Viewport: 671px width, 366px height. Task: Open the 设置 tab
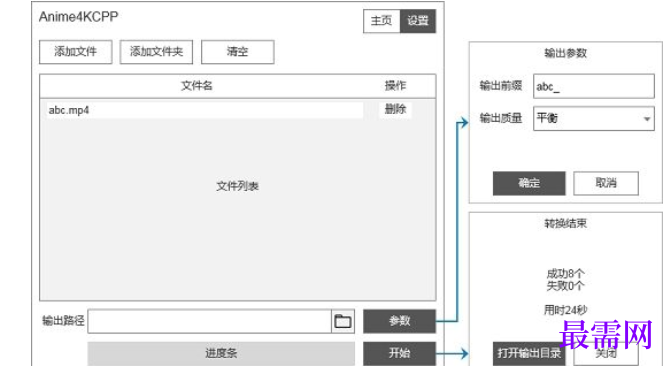point(418,21)
